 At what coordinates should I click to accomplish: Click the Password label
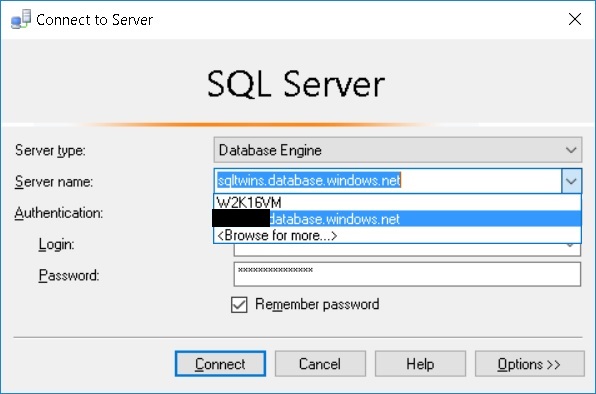tap(69, 275)
